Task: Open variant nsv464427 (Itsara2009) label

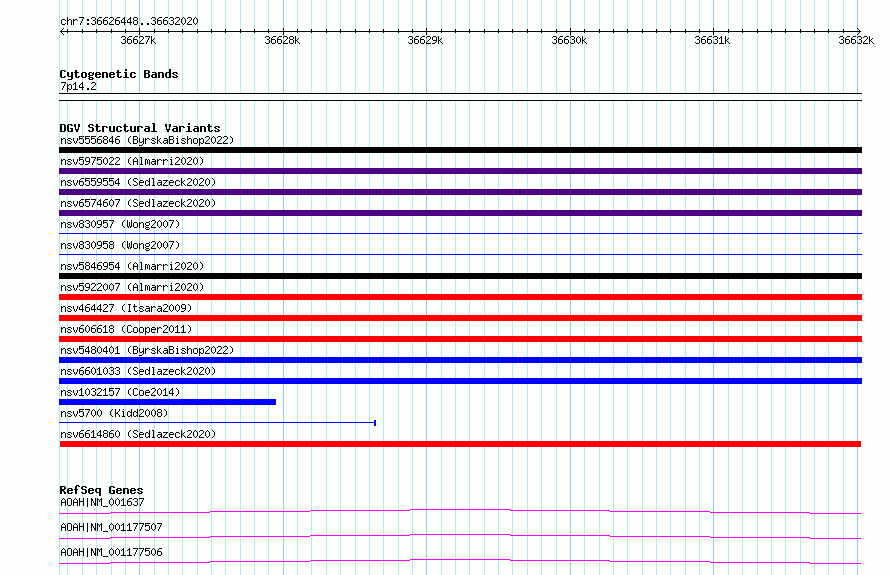Action: [x=126, y=308]
